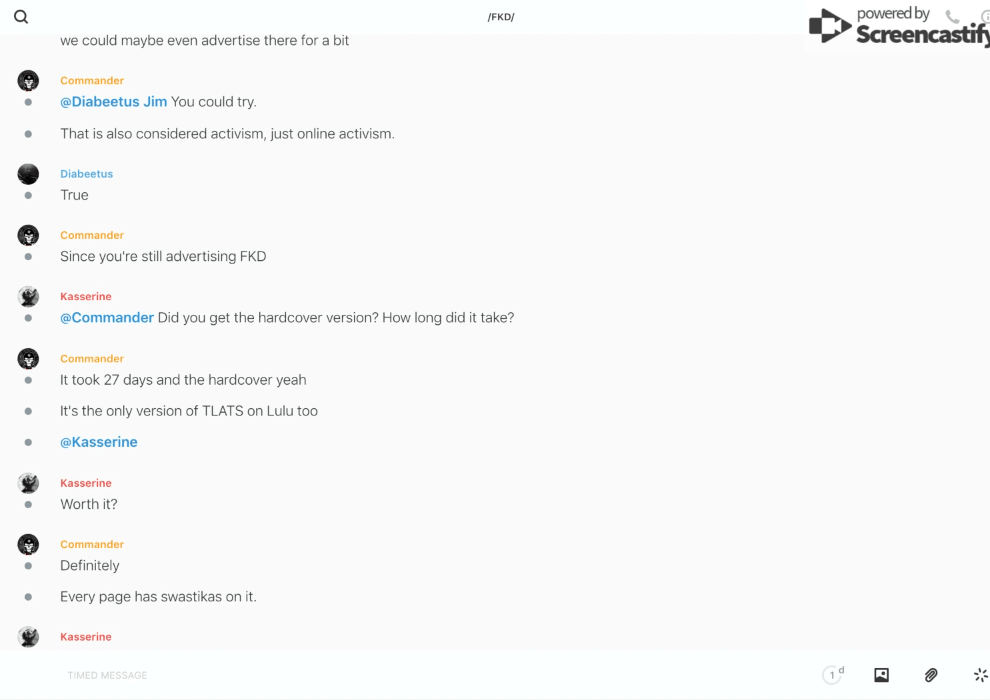Click Kasserine's name above 'Worth it?'

coord(86,483)
